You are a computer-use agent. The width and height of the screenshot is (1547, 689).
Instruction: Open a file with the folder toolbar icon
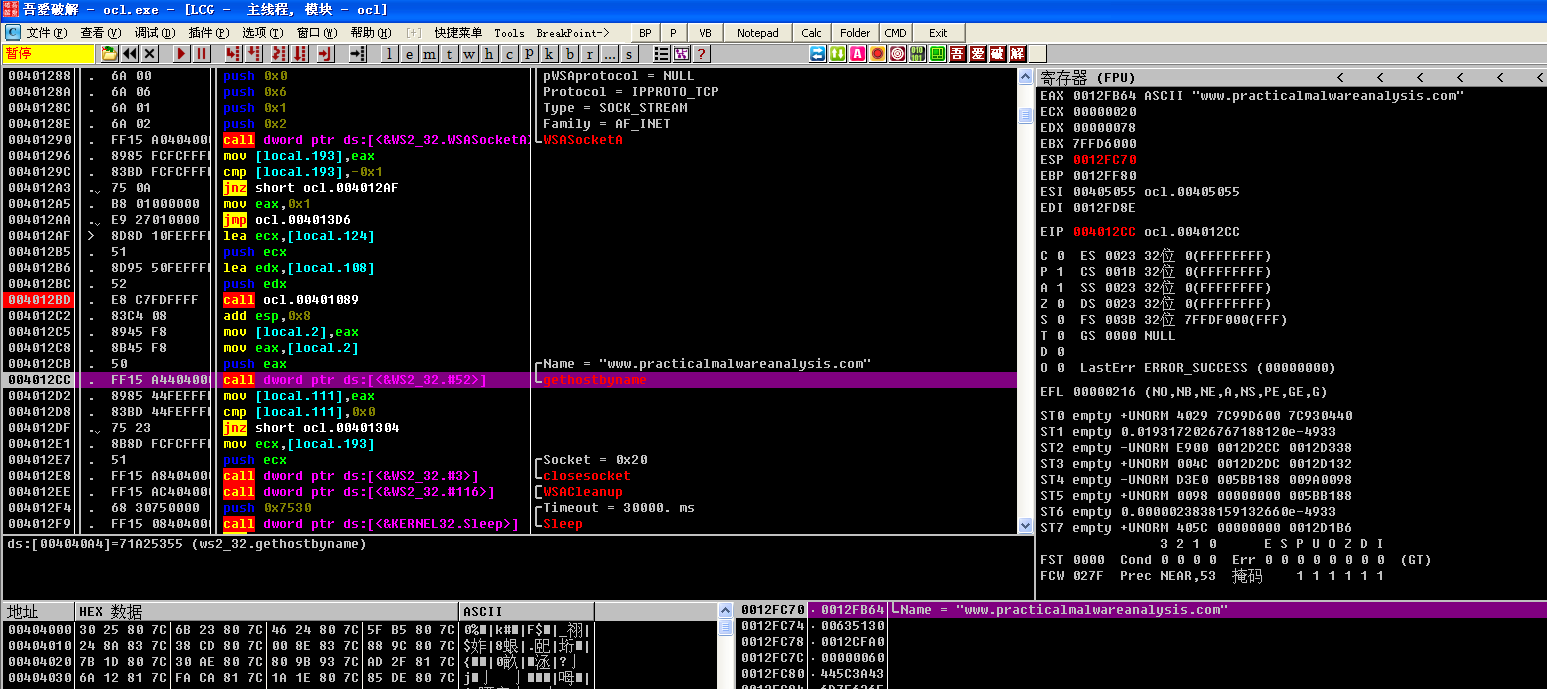click(108, 54)
